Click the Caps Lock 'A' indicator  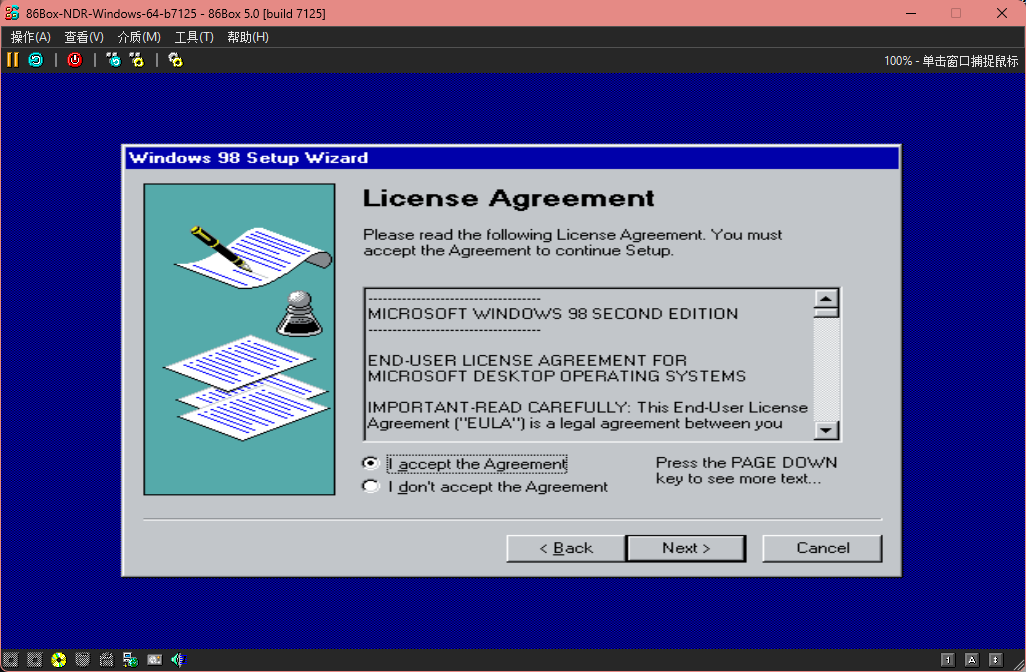(x=972, y=660)
